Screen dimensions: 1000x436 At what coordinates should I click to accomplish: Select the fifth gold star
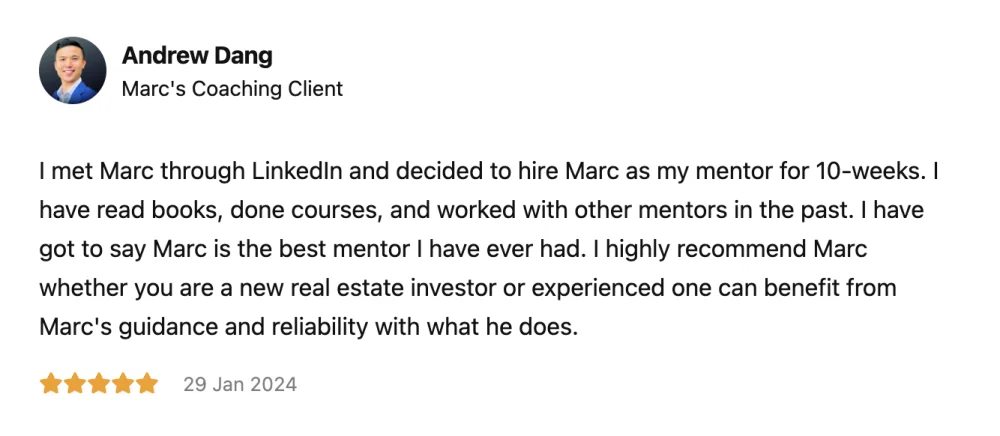click(x=147, y=384)
